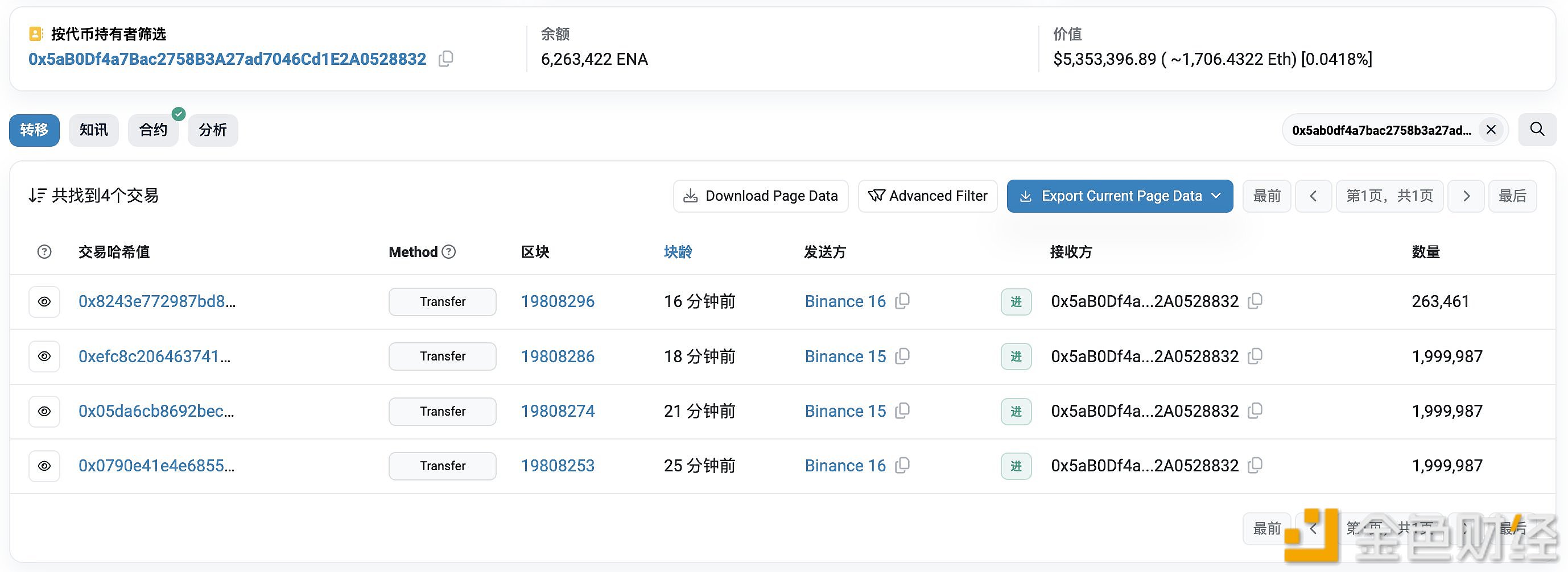Image resolution: width=1568 pixels, height=572 pixels.
Task: Open the Advanced Filter
Action: coord(927,196)
